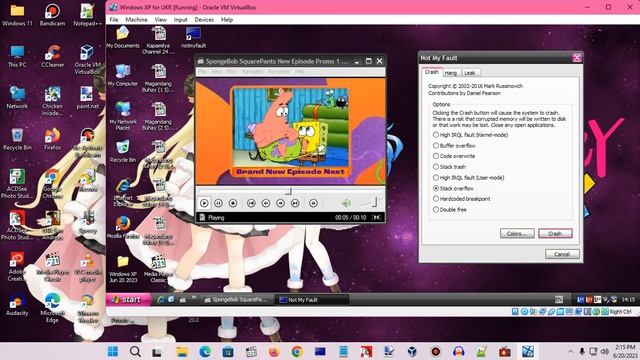Click the video seek bar thumb
The image size is (640, 360).
(x=289, y=191)
